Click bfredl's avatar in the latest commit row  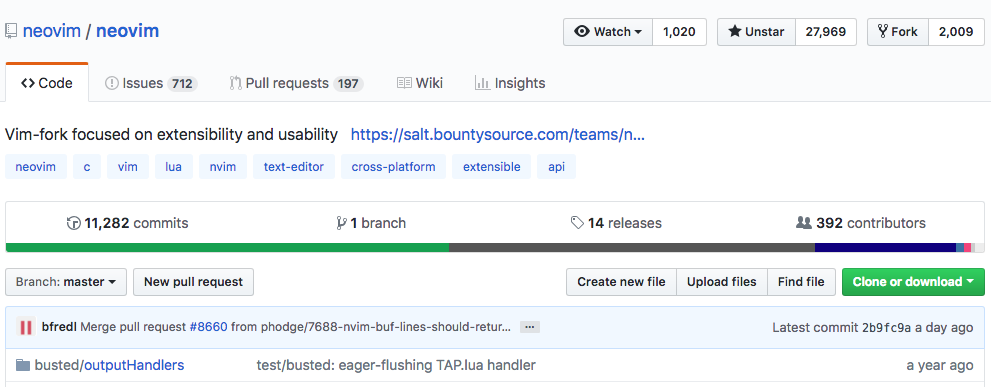[26, 327]
